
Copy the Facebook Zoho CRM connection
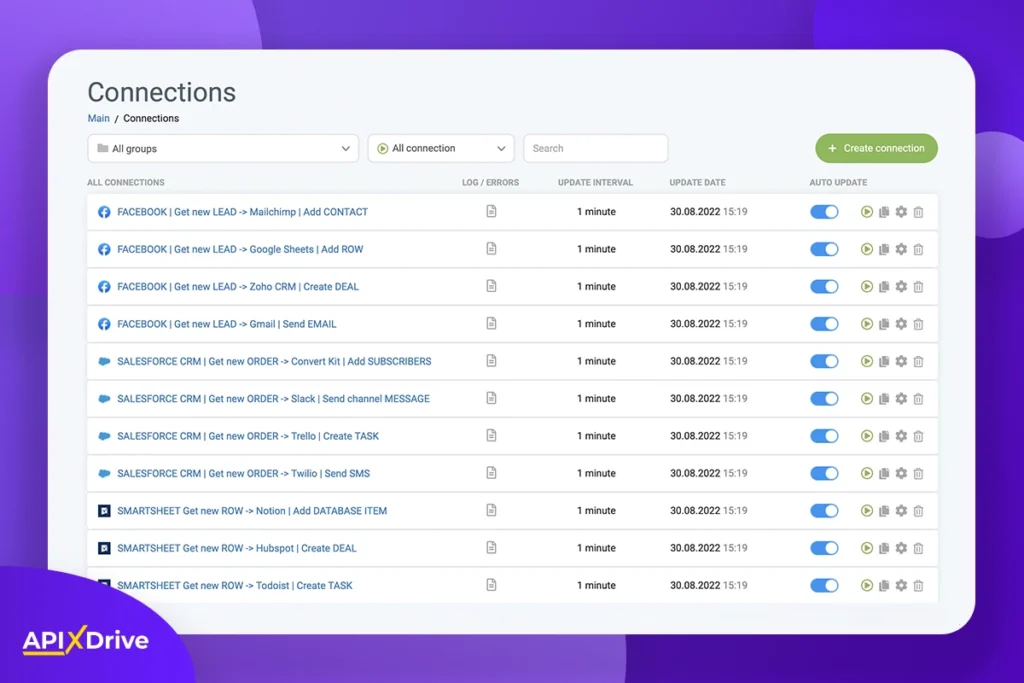coord(884,287)
